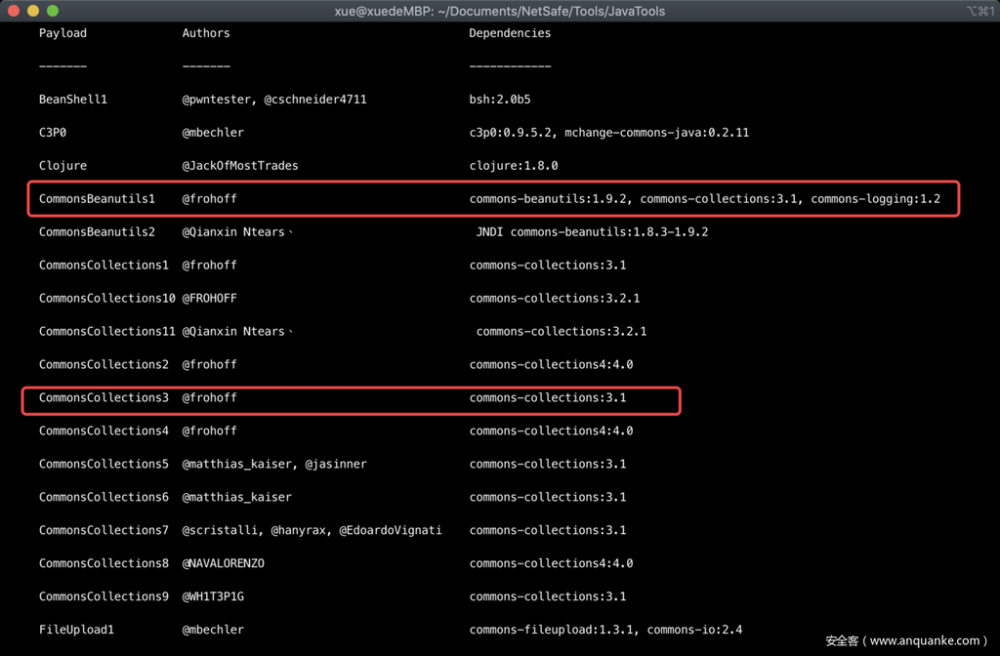Viewport: 1000px width, 656px height.
Task: Close the Terminal window via red button
Action: click(12, 11)
